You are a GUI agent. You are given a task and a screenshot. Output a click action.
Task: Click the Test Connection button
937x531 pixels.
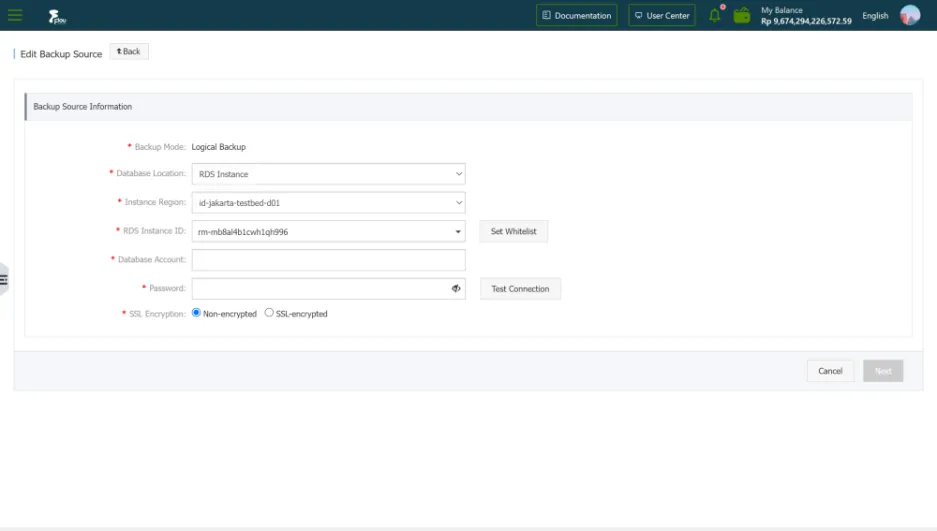tap(520, 288)
